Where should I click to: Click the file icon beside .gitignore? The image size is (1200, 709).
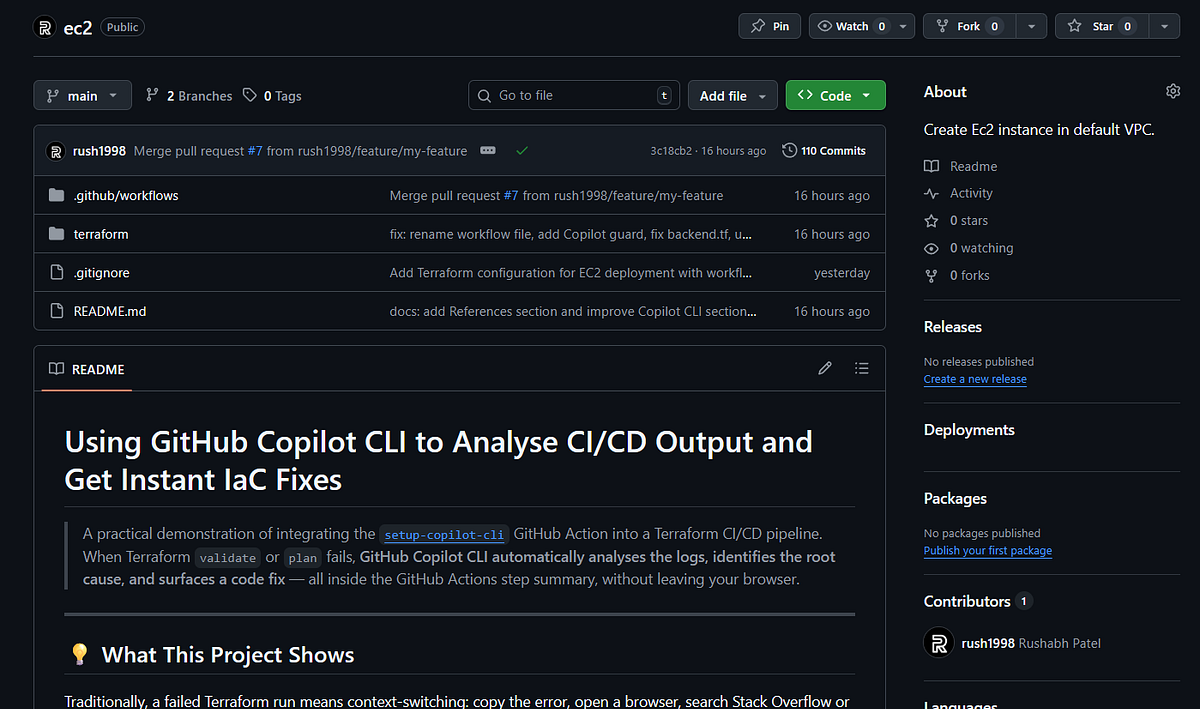coord(56,272)
